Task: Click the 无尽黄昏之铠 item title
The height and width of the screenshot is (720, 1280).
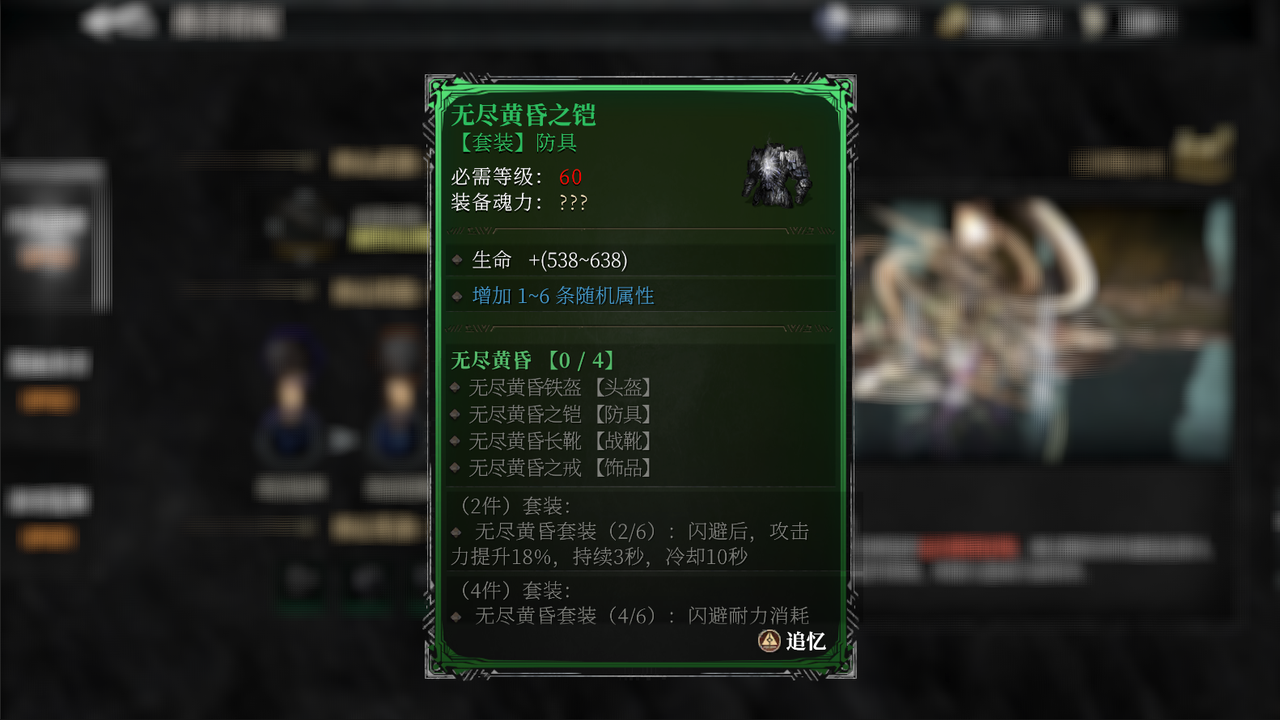Action: coord(523,114)
